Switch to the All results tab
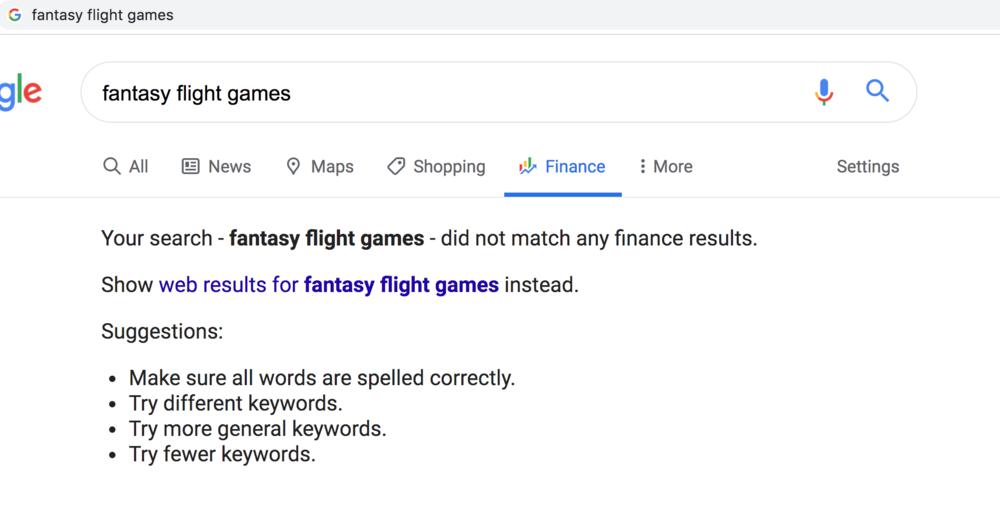Viewport: 1000px width, 510px height. [138, 167]
